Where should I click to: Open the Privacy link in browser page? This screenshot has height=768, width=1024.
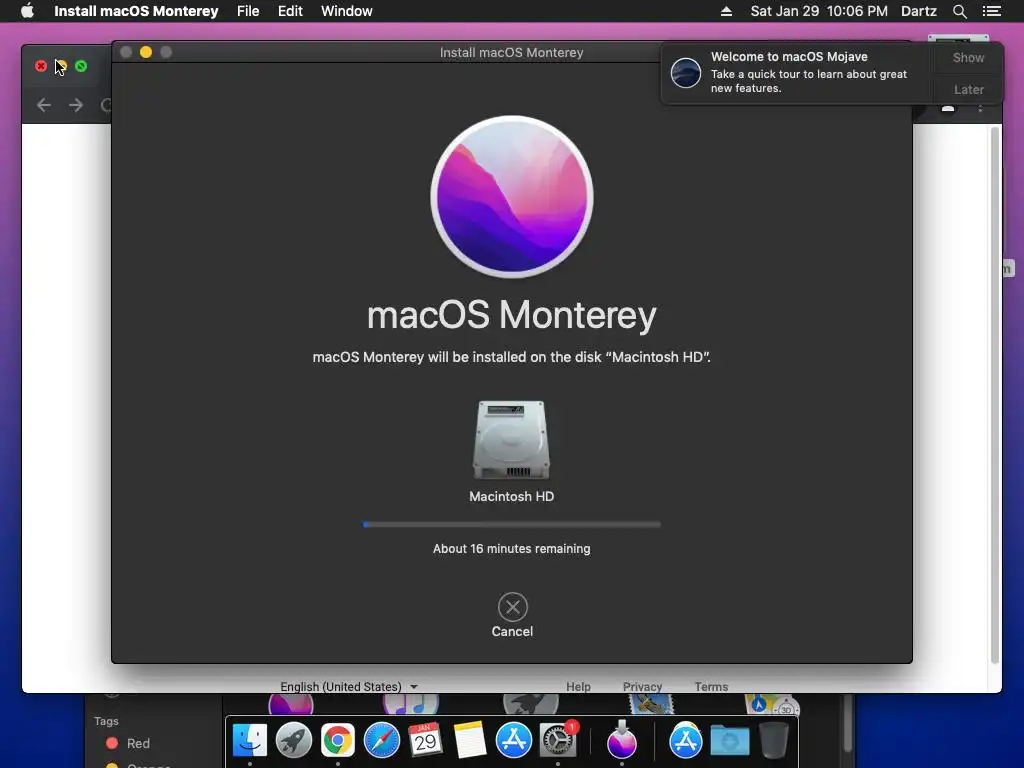[642, 686]
